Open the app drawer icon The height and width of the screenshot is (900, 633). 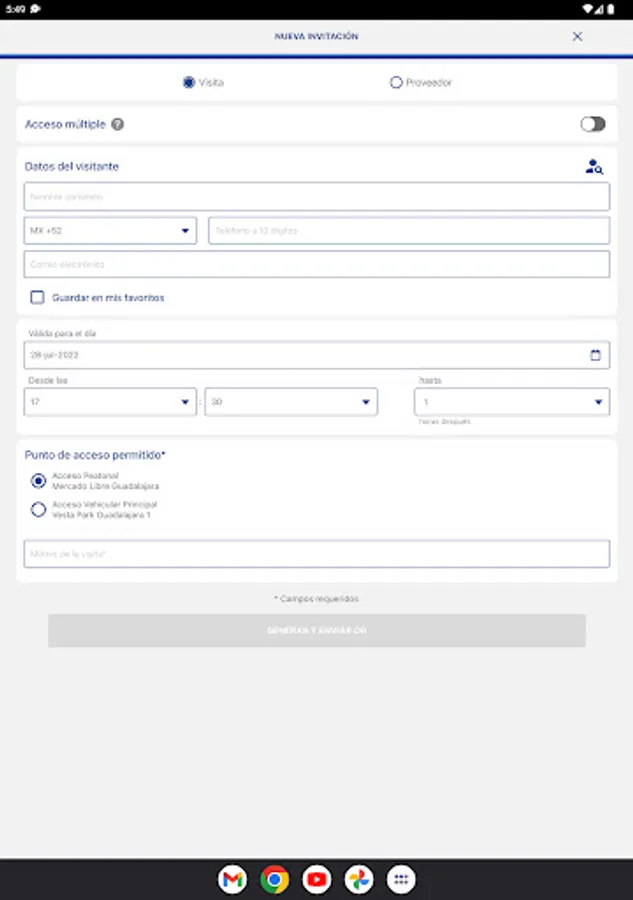[401, 879]
